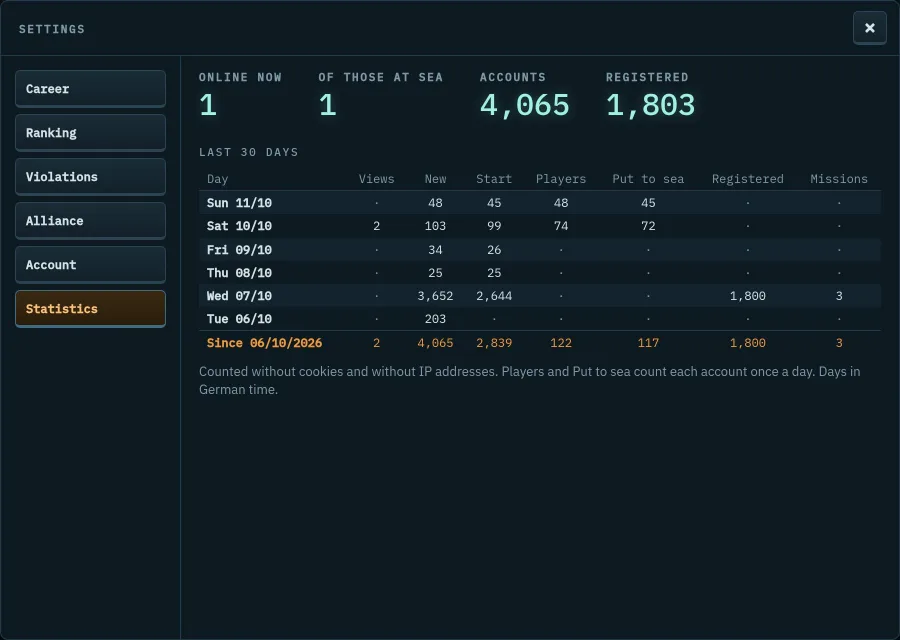Click the Since 06/10/2026 totals label

click(264, 343)
